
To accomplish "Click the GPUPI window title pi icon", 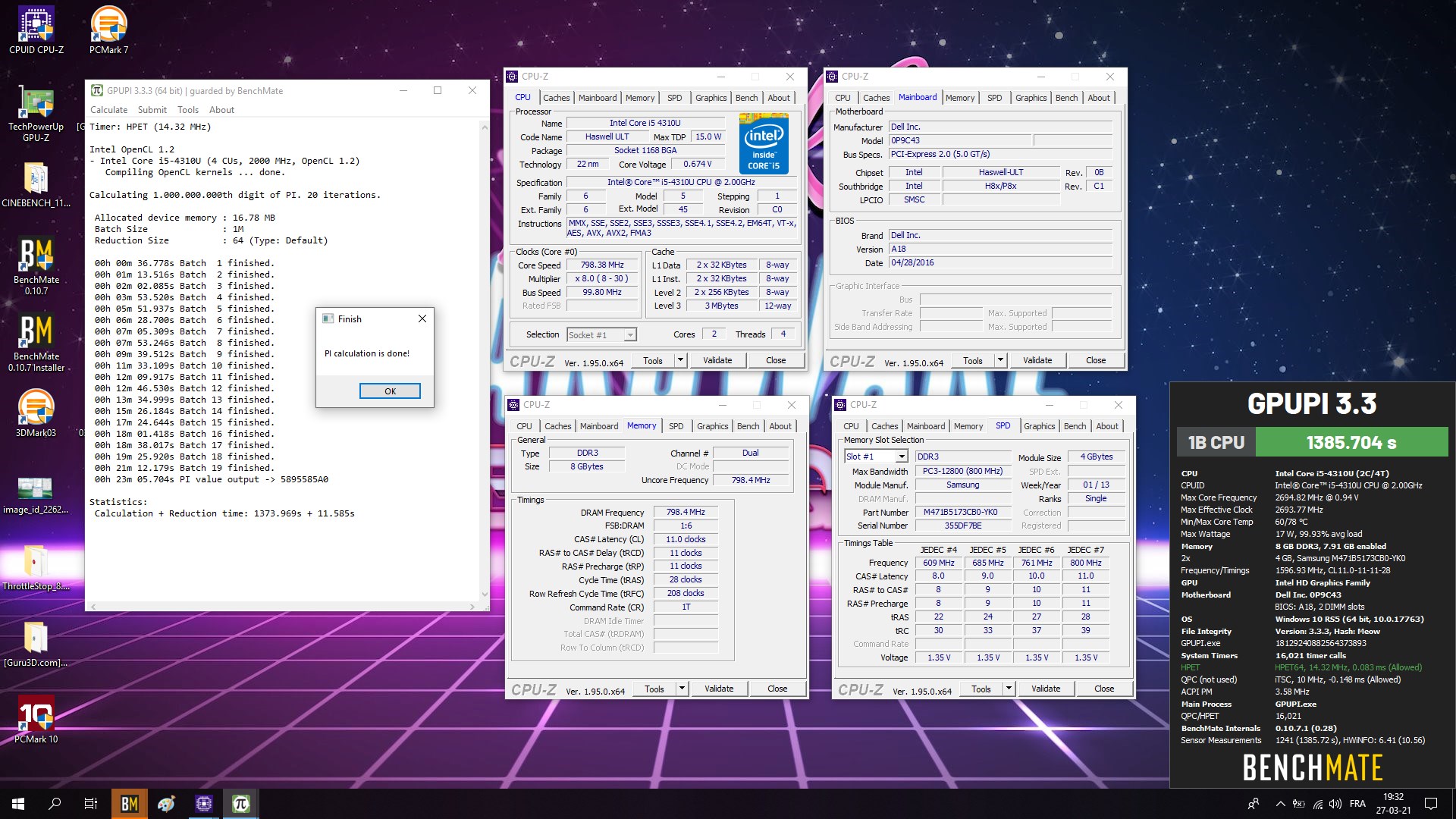I will (x=96, y=90).
